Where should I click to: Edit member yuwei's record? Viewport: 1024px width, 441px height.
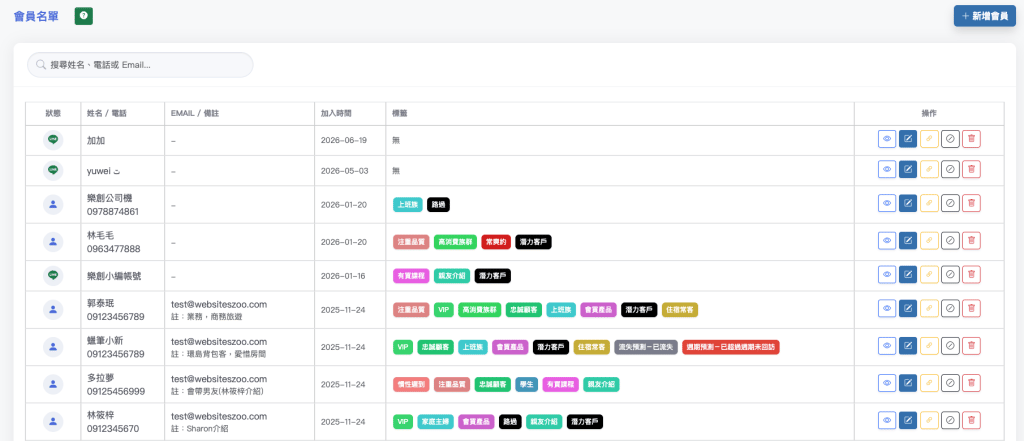pos(908,169)
